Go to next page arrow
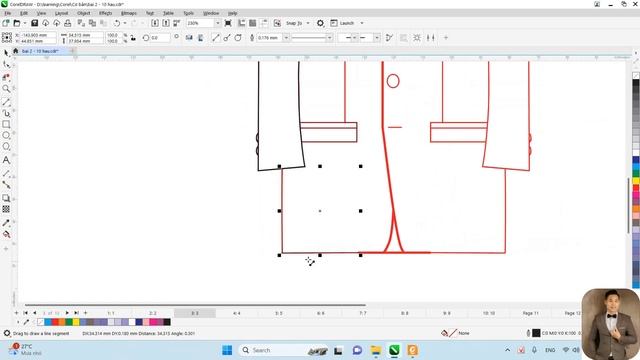The width and height of the screenshot is (640, 360). (67, 313)
